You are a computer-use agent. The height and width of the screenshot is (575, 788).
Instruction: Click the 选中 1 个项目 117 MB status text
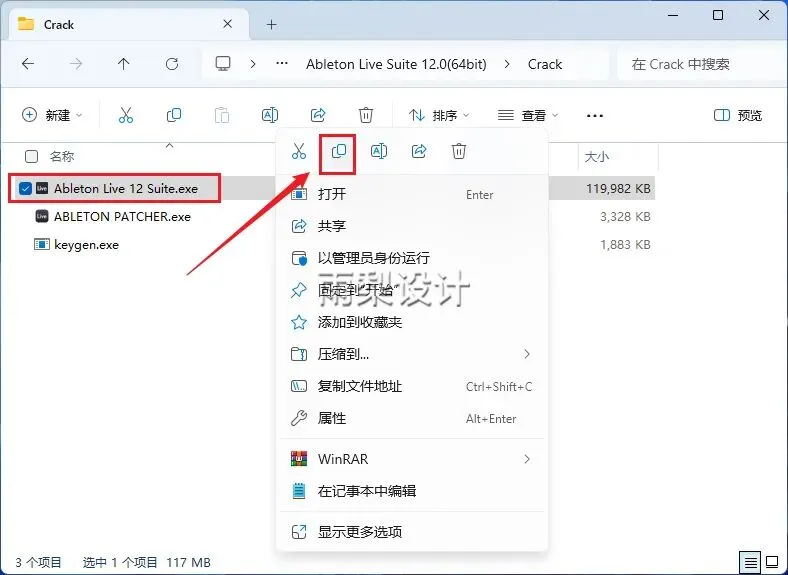147,562
